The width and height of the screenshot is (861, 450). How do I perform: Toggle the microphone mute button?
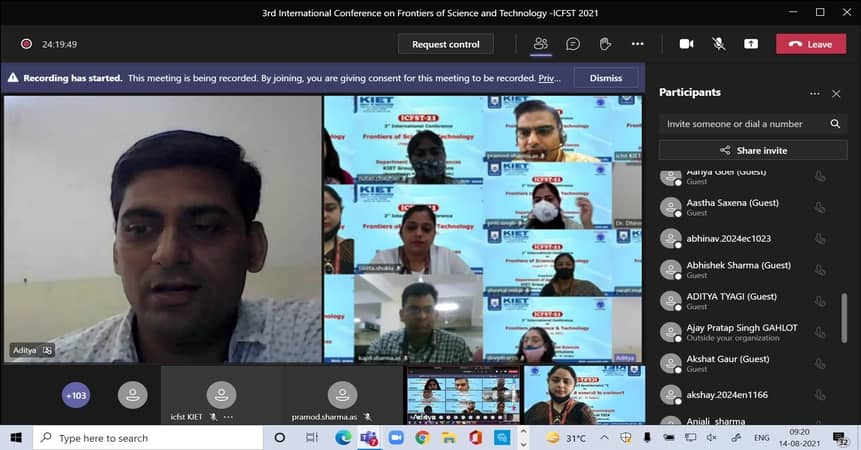[718, 44]
